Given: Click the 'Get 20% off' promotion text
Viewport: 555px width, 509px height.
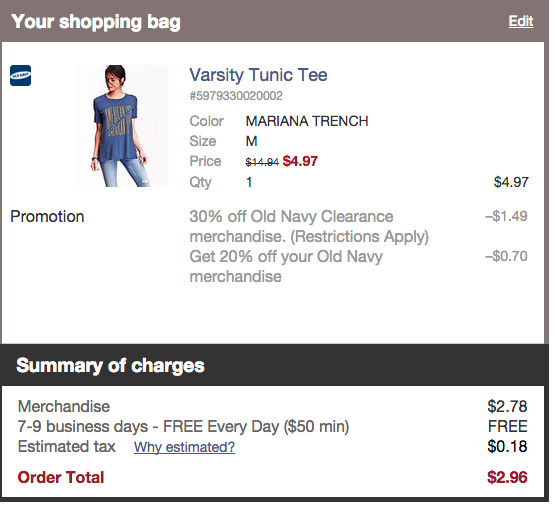Looking at the screenshot, I should (x=286, y=266).
